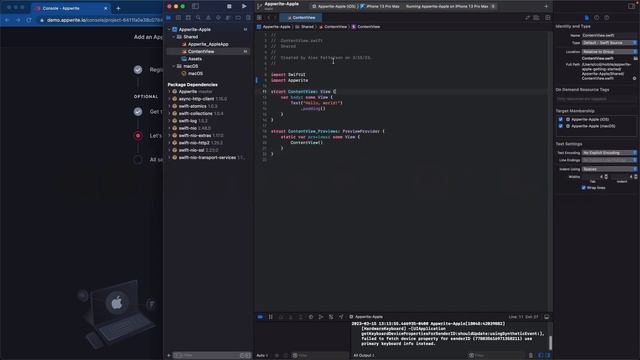Increment the Indent width stepper
640x360 pixels.
(x=636, y=176)
